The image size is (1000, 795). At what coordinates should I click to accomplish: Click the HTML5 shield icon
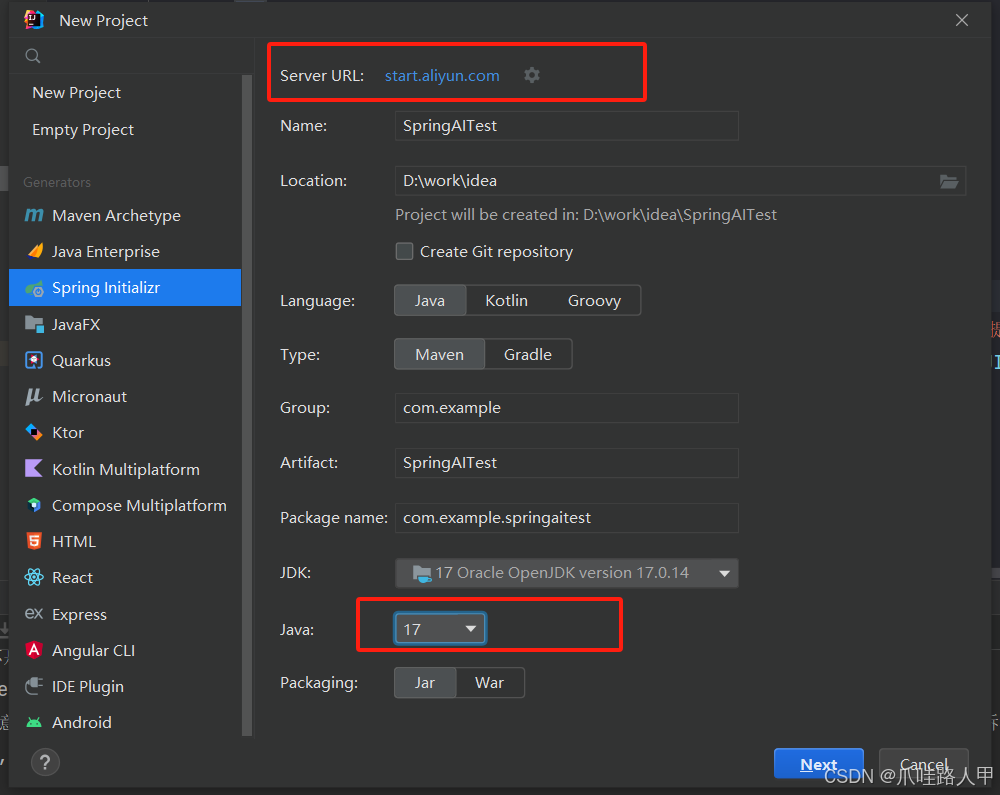click(x=34, y=541)
